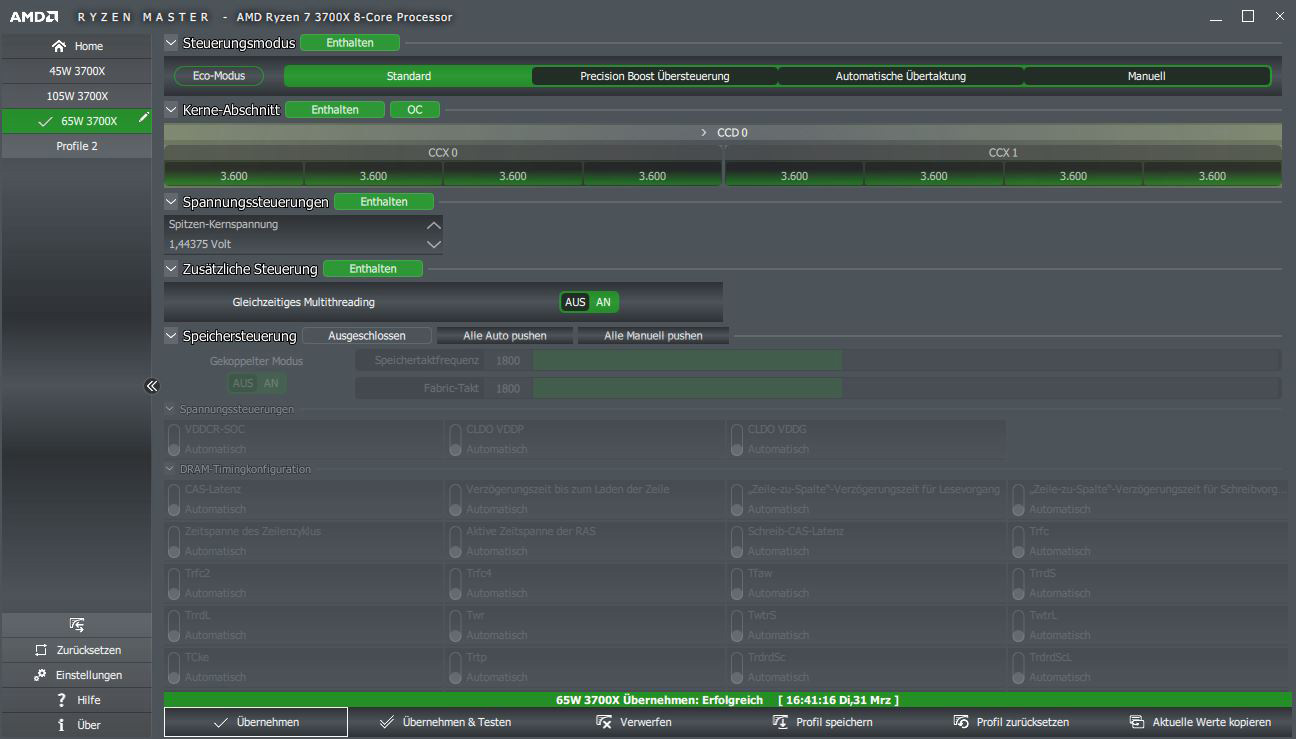Click Übernehmen checkmark button
Screen dimensions: 1296x739
click(256, 722)
